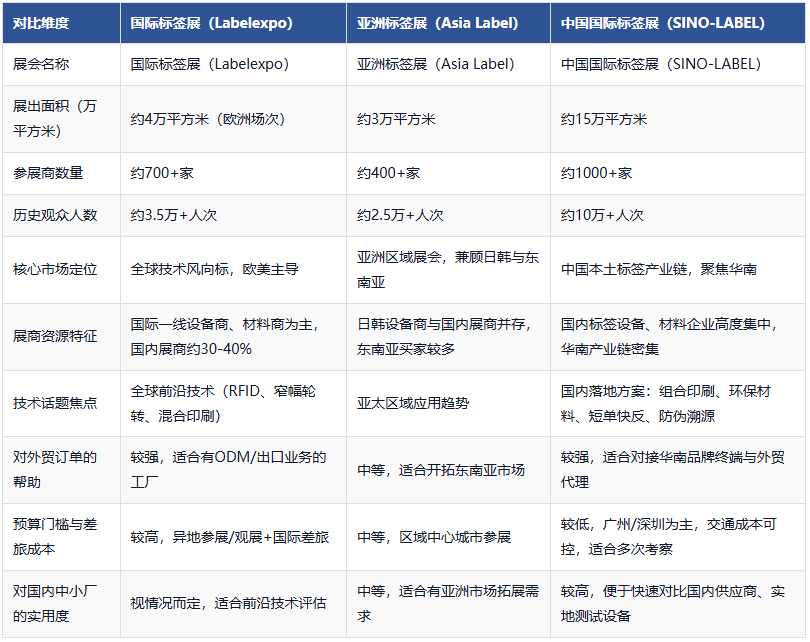Click the cell mentioning 国内展商约30-40%
810x642 pixels.
[x=233, y=337]
